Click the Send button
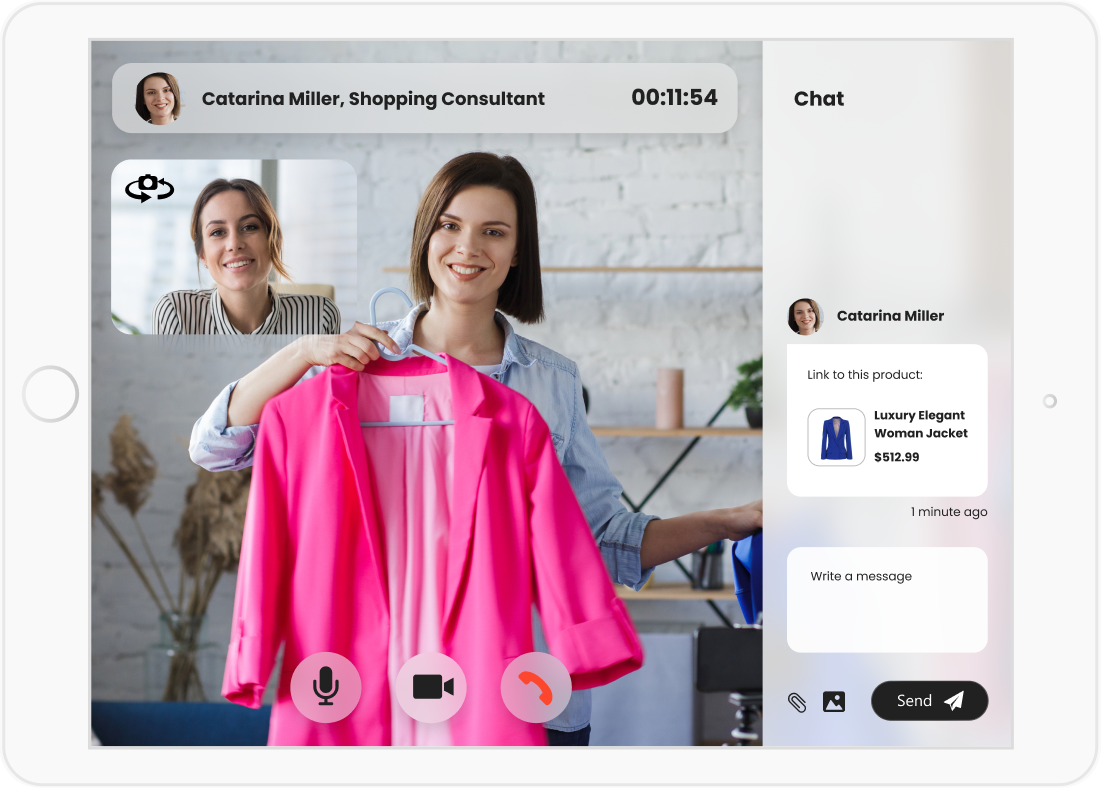1101x788 pixels. tap(929, 701)
